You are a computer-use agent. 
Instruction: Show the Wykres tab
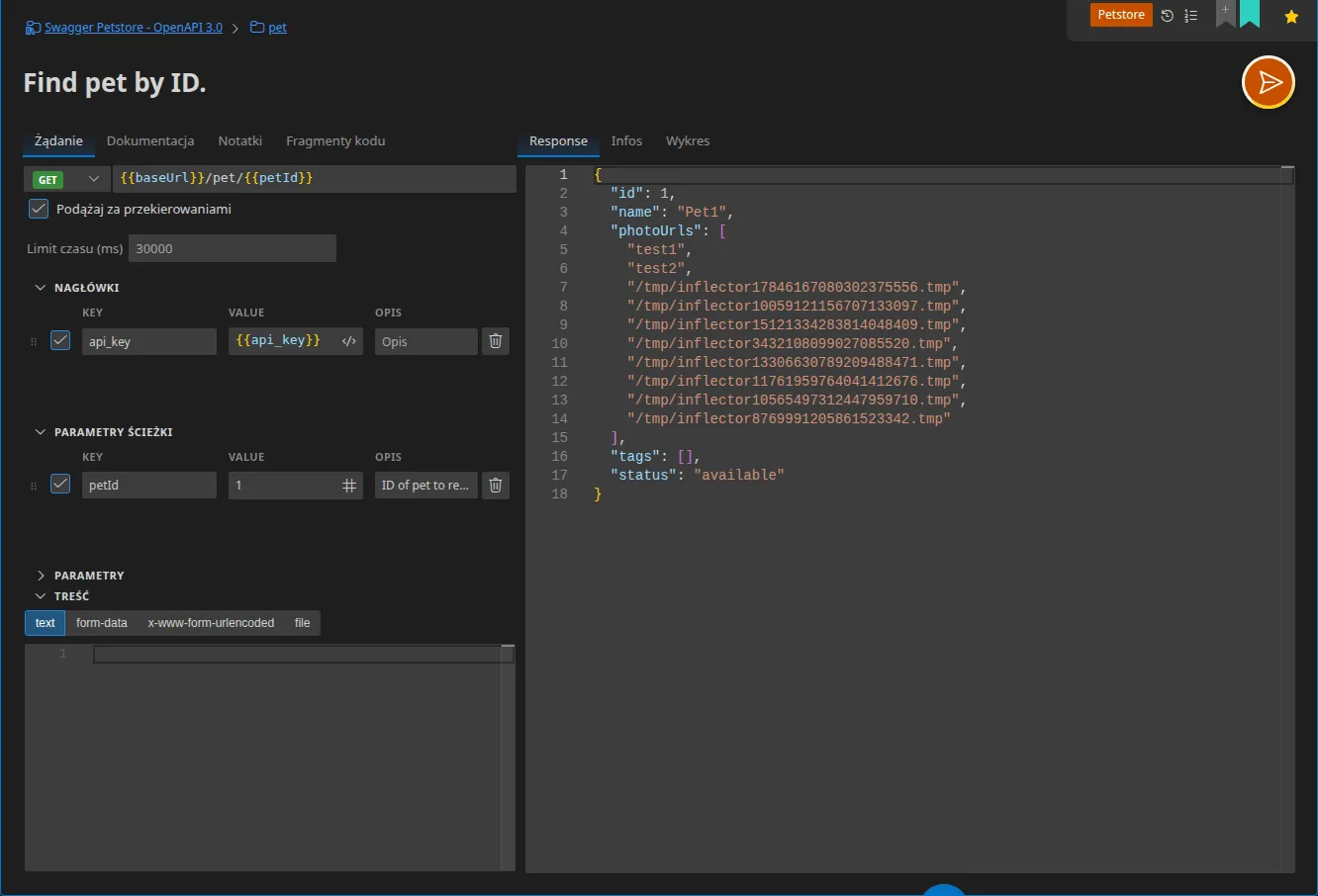688,141
